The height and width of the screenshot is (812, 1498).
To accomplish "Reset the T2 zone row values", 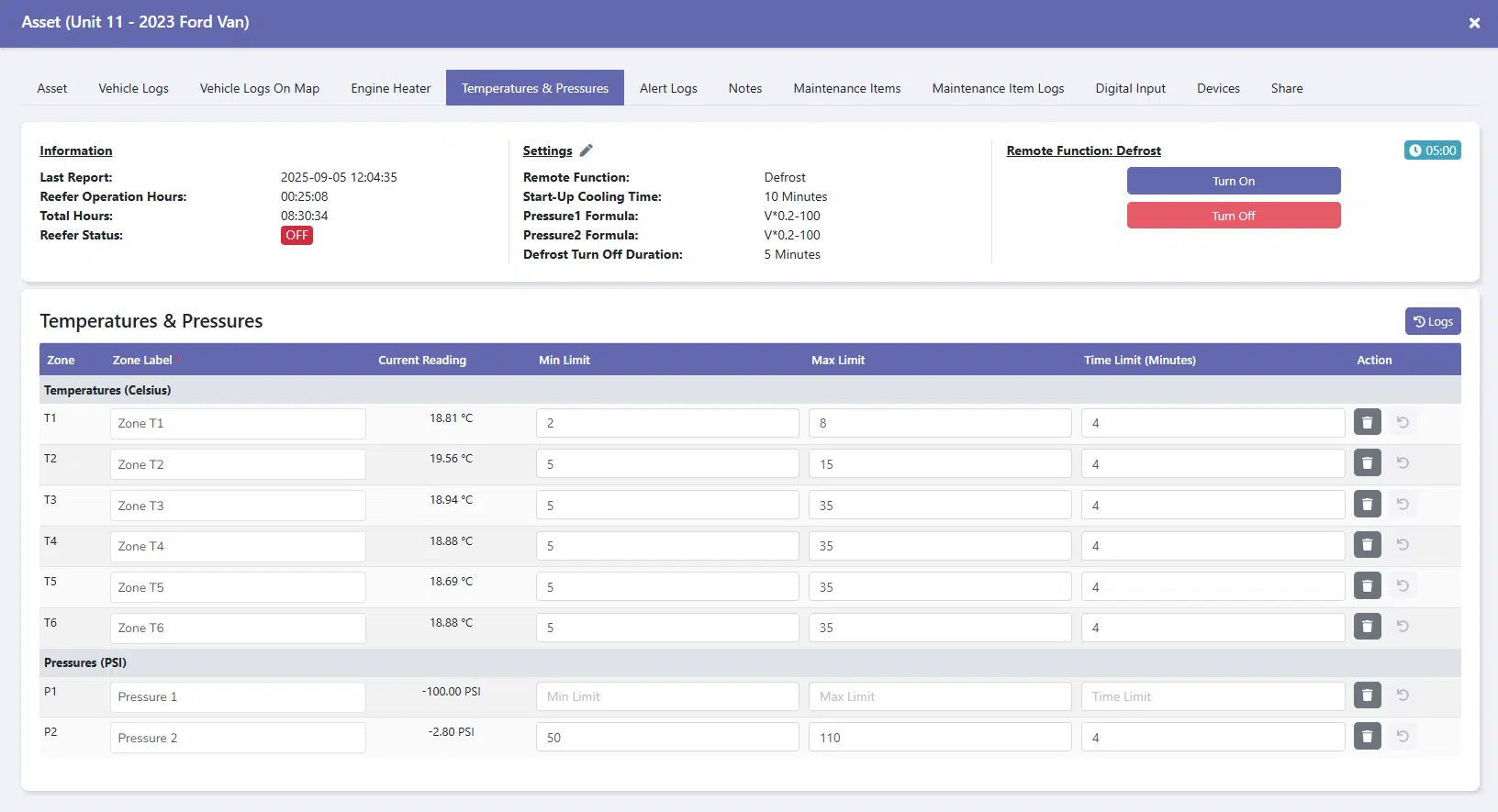I will coord(1403,463).
